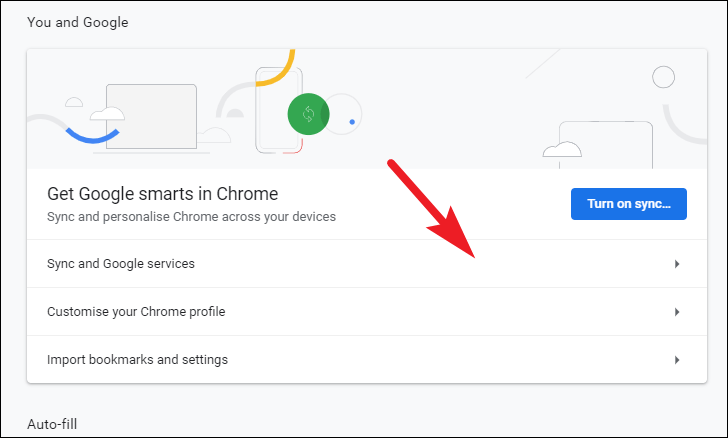Click the cloud beside the tablet illustration
This screenshot has height=438, width=728.
pyautogui.click(x=562, y=149)
